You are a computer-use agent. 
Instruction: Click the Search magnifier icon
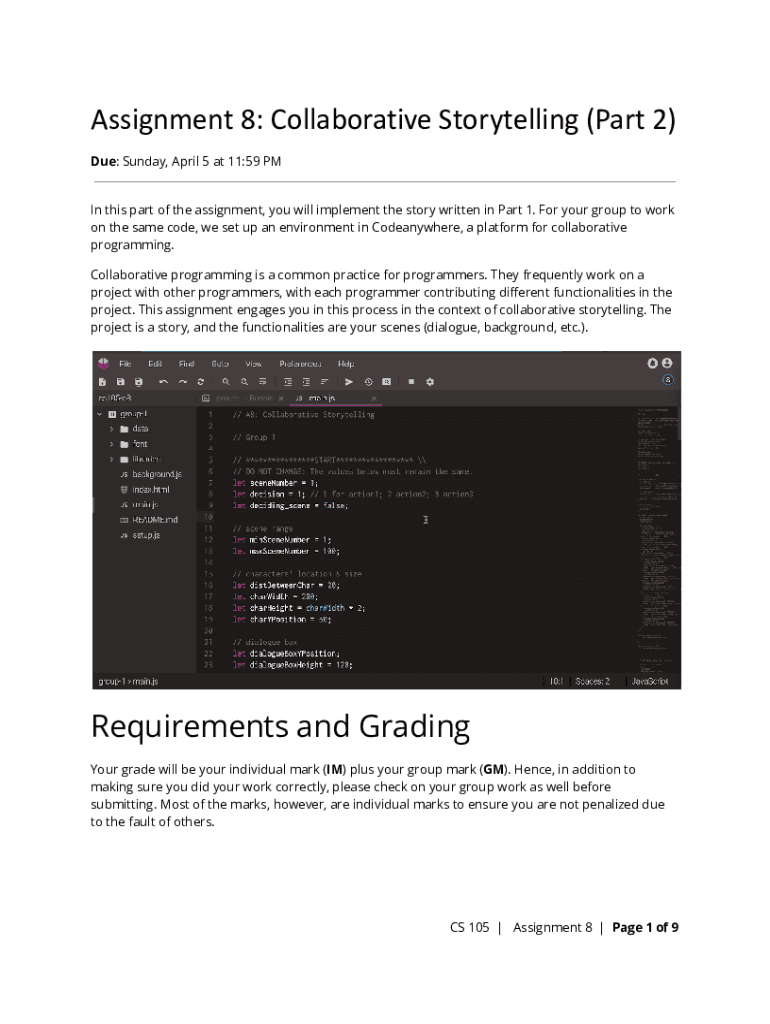point(227,381)
